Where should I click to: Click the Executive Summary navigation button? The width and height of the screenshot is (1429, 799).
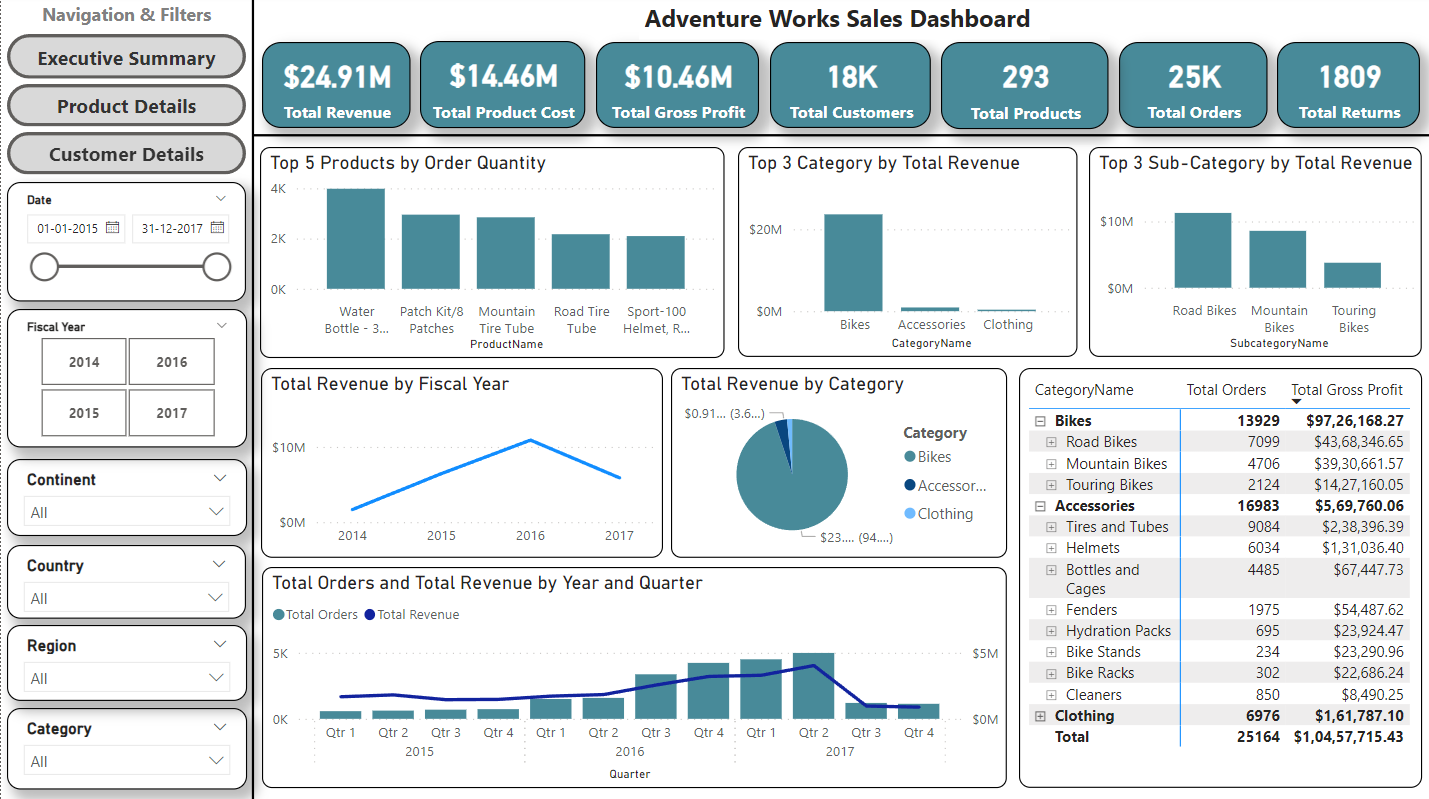click(x=126, y=58)
